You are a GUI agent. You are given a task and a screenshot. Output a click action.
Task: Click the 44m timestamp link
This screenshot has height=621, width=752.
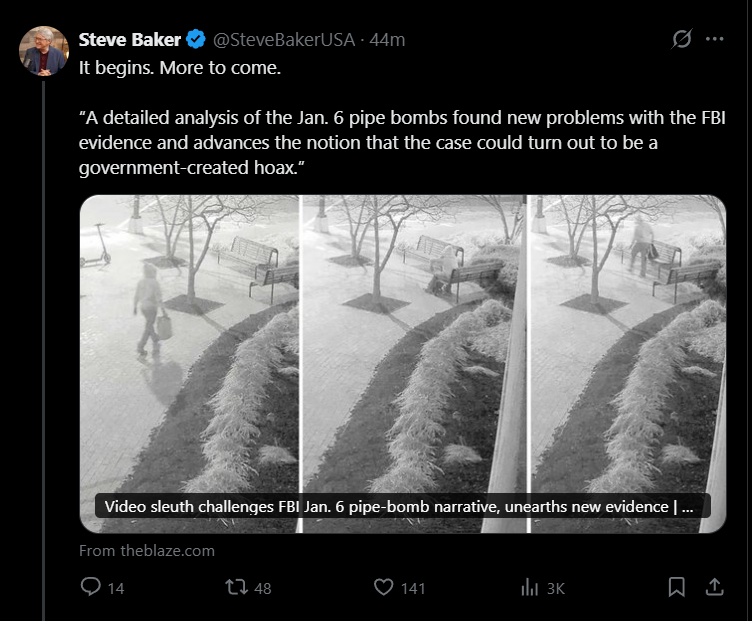pos(387,40)
